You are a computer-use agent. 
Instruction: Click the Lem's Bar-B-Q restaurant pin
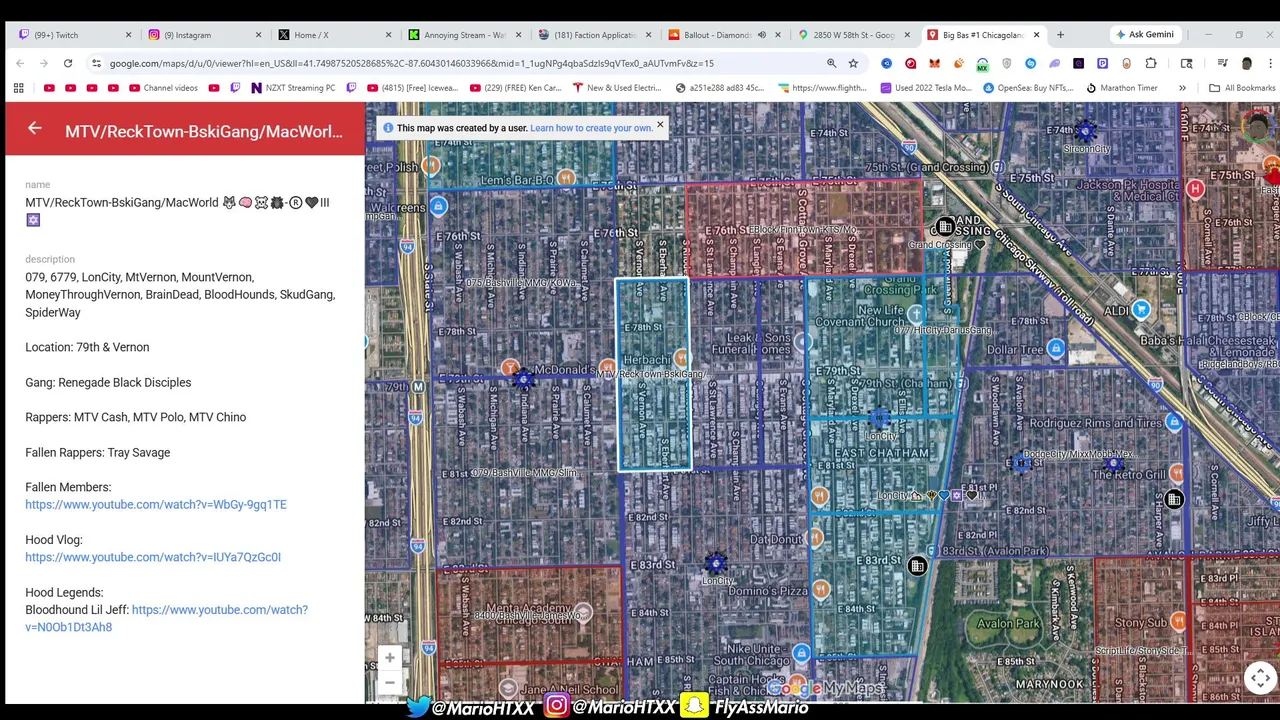566,178
